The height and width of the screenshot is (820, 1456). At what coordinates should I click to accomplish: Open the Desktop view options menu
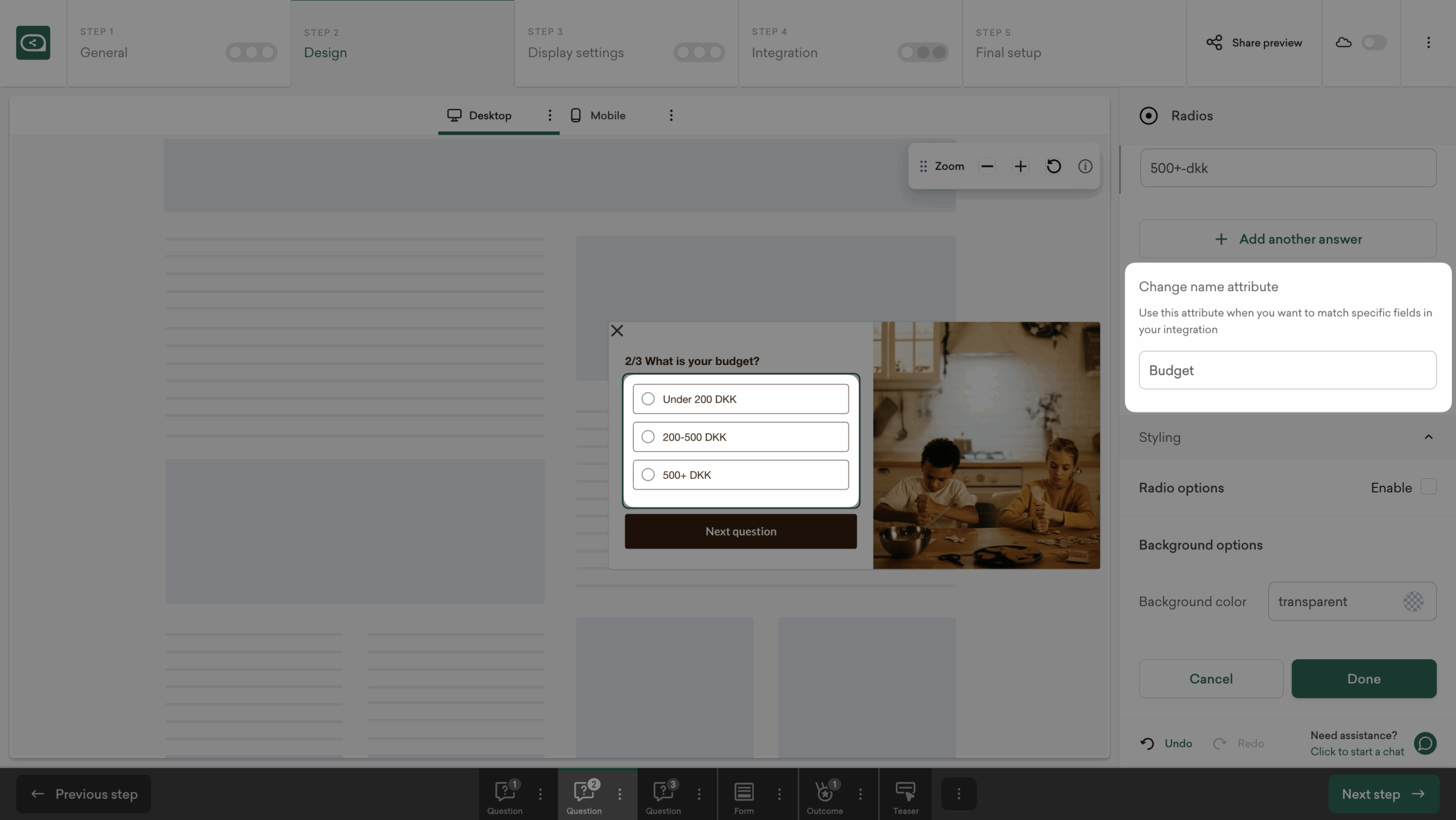coord(549,115)
